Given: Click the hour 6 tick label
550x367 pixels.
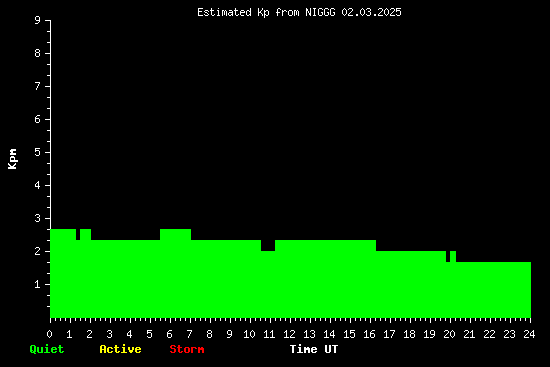Looking at the screenshot, I should coord(169,334).
